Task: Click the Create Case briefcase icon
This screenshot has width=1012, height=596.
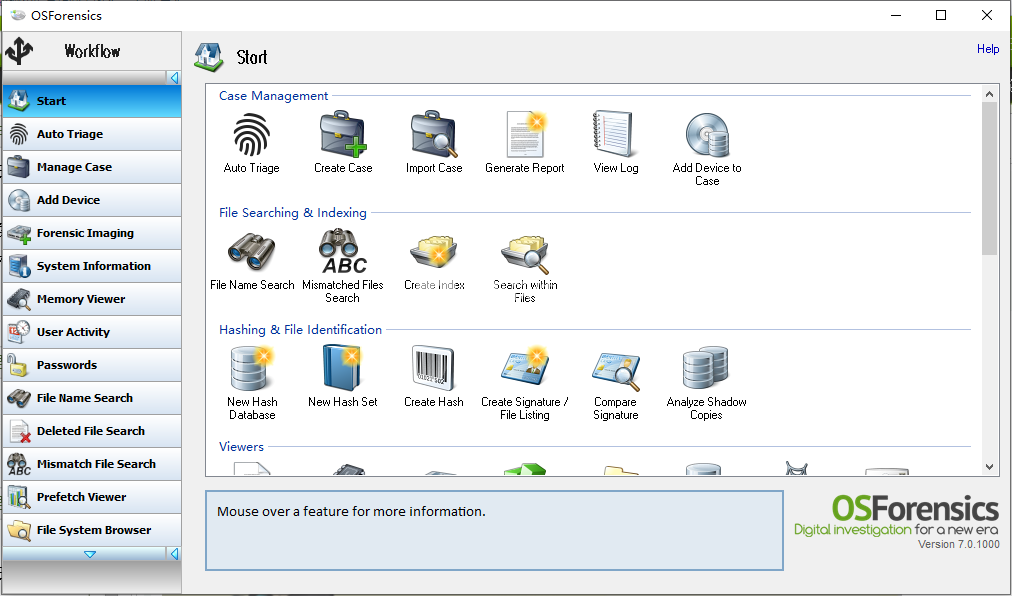Action: tap(343, 134)
